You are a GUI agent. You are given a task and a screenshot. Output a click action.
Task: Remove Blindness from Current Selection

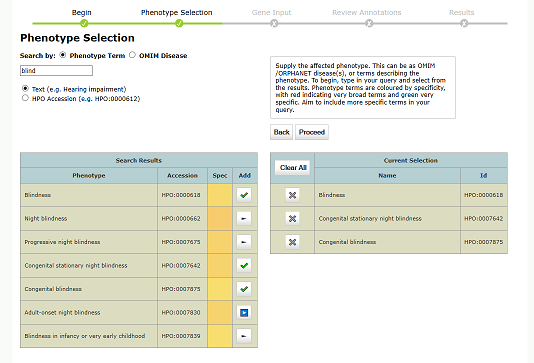click(292, 195)
